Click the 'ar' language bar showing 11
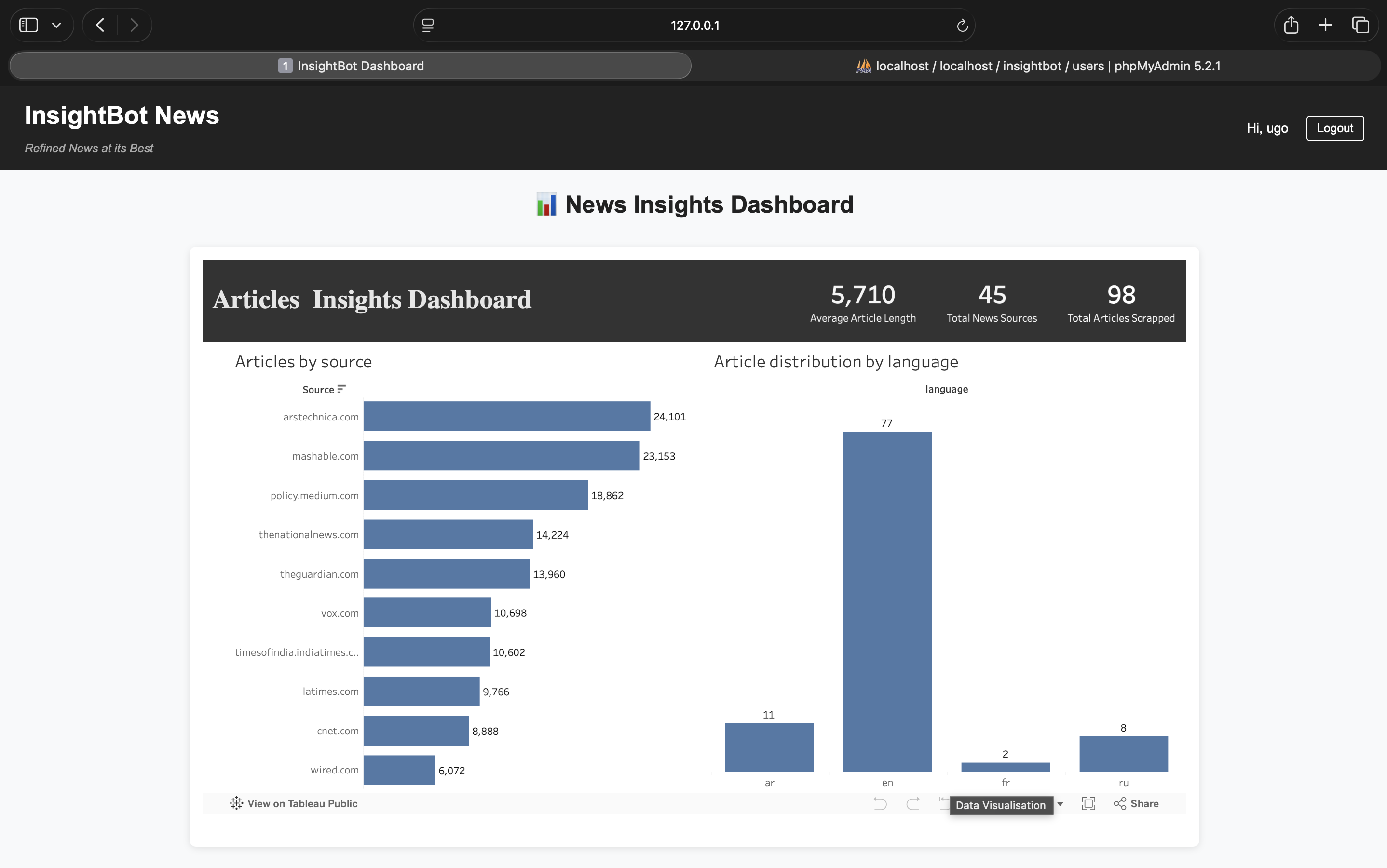Image resolution: width=1387 pixels, height=868 pixels. pos(769,747)
